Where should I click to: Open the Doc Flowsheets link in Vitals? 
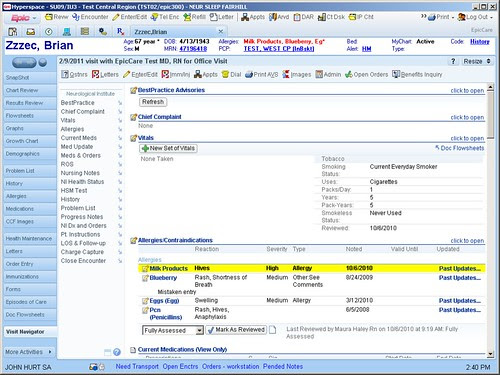[x=460, y=148]
